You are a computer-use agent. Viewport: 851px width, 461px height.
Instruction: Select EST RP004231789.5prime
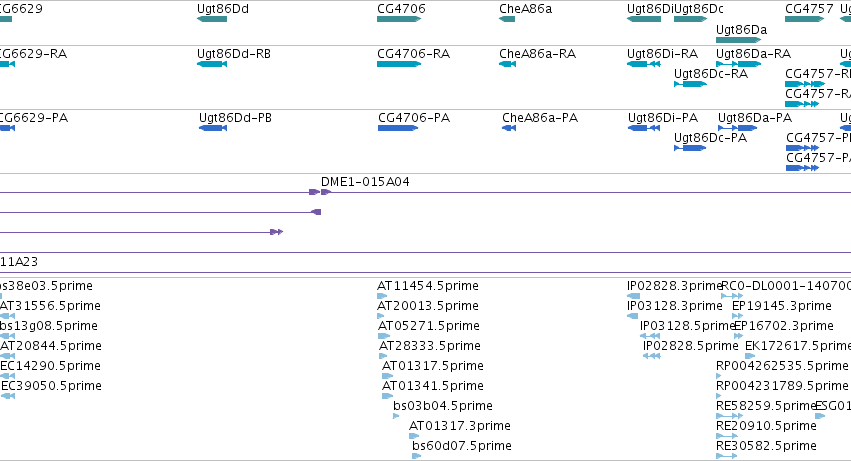coord(782,386)
